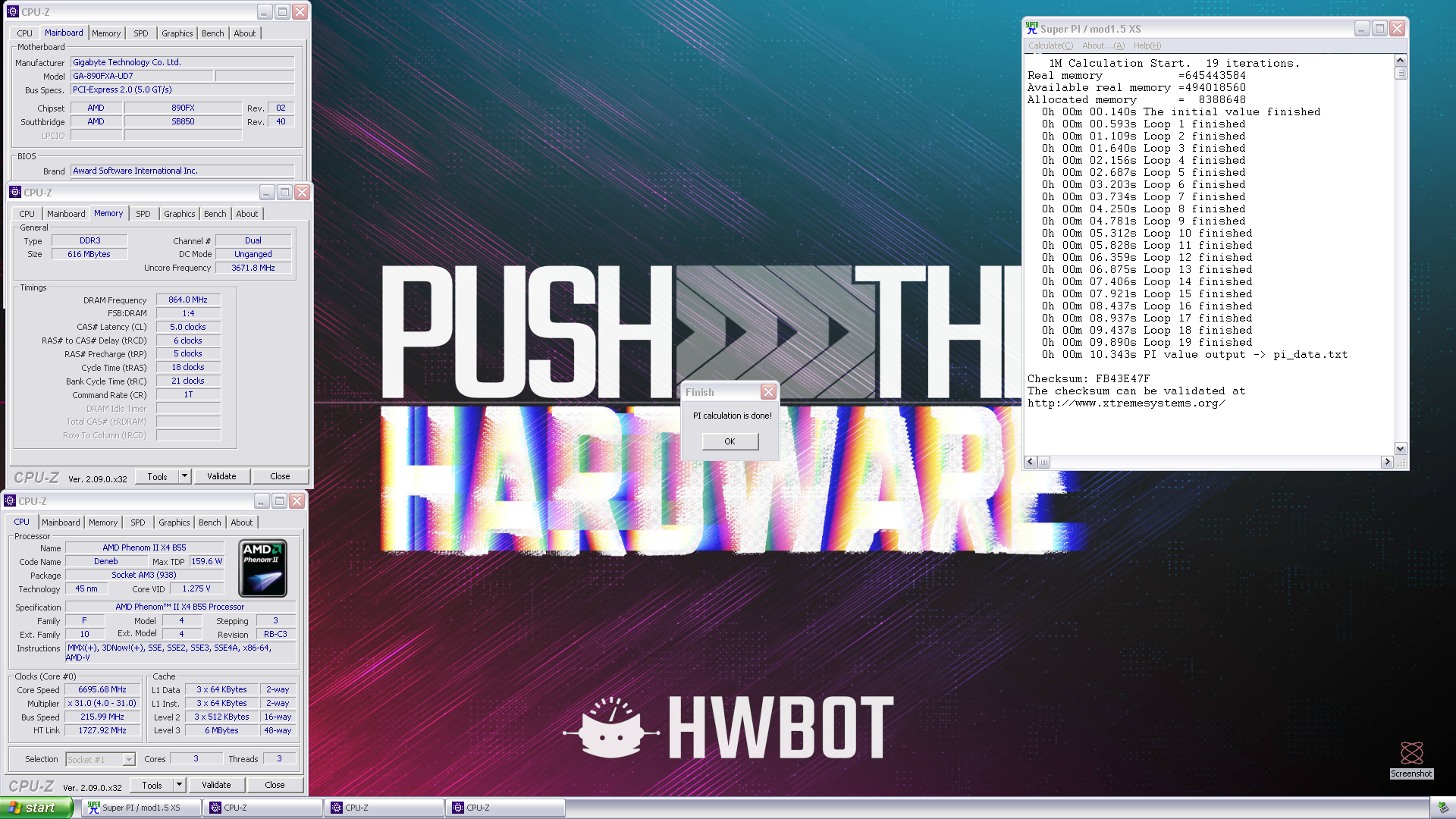This screenshot has width=1456, height=819.
Task: Click the Super PI title bar icon
Action: point(1031,29)
